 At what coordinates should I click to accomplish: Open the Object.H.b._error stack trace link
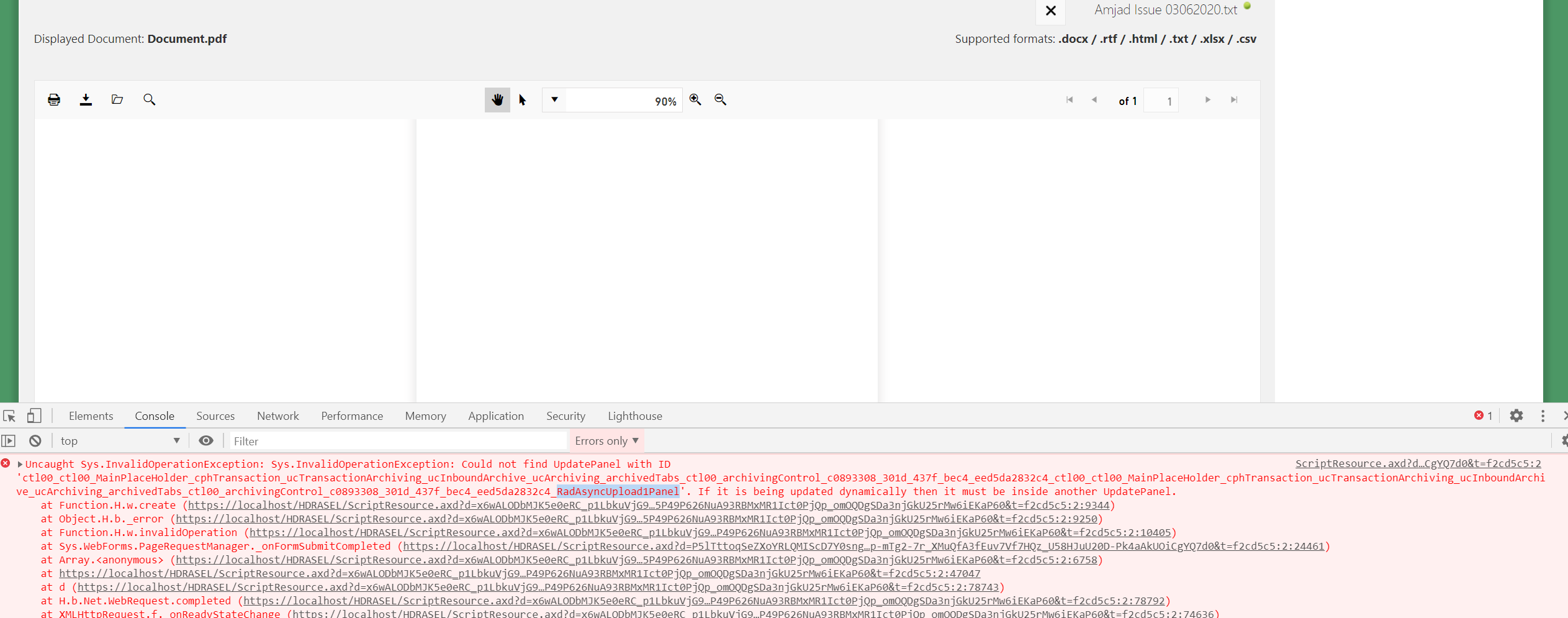tap(636, 519)
